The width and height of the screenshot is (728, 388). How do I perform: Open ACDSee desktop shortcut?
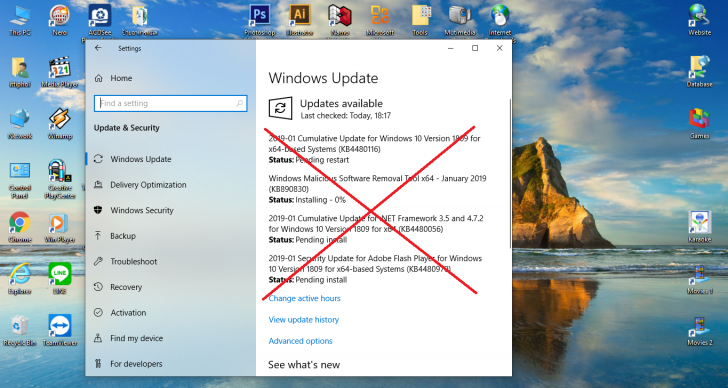(x=99, y=20)
